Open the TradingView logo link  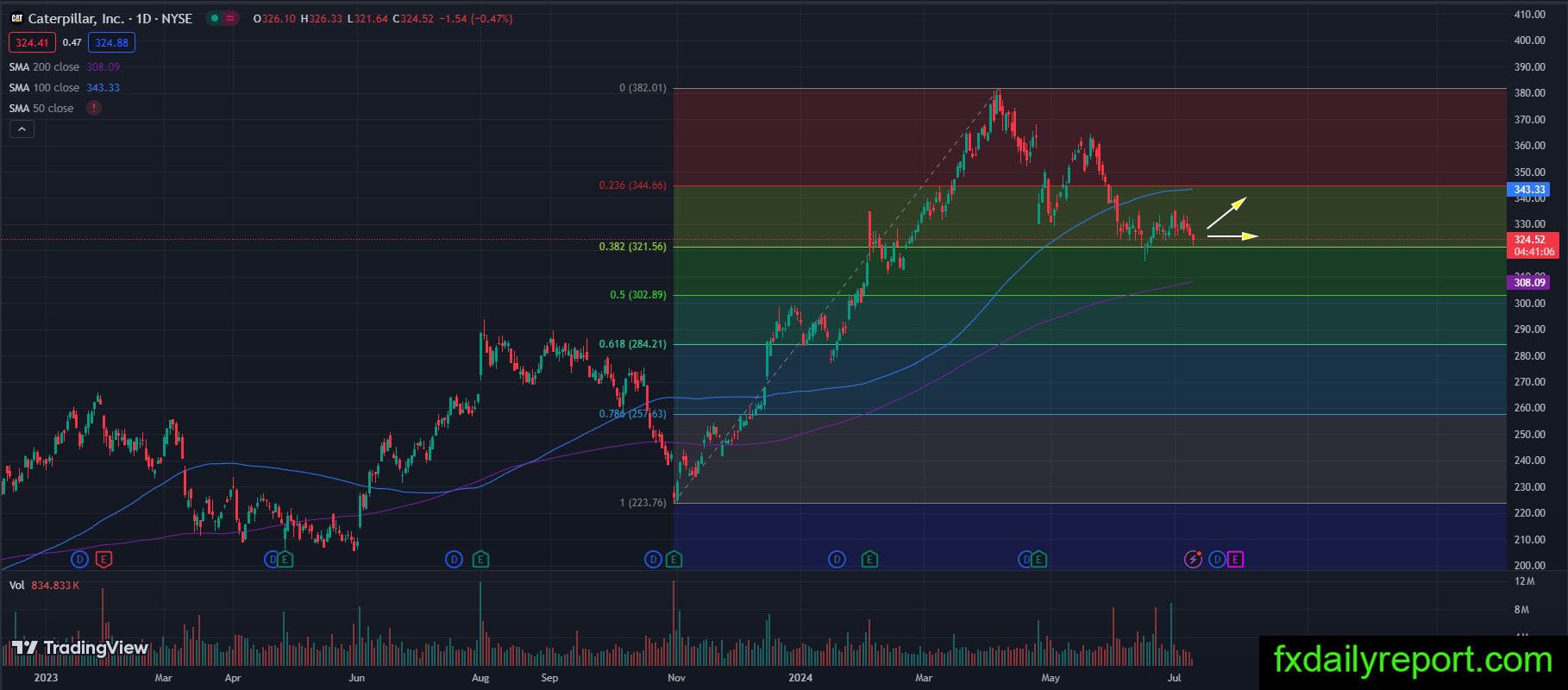tap(80, 648)
